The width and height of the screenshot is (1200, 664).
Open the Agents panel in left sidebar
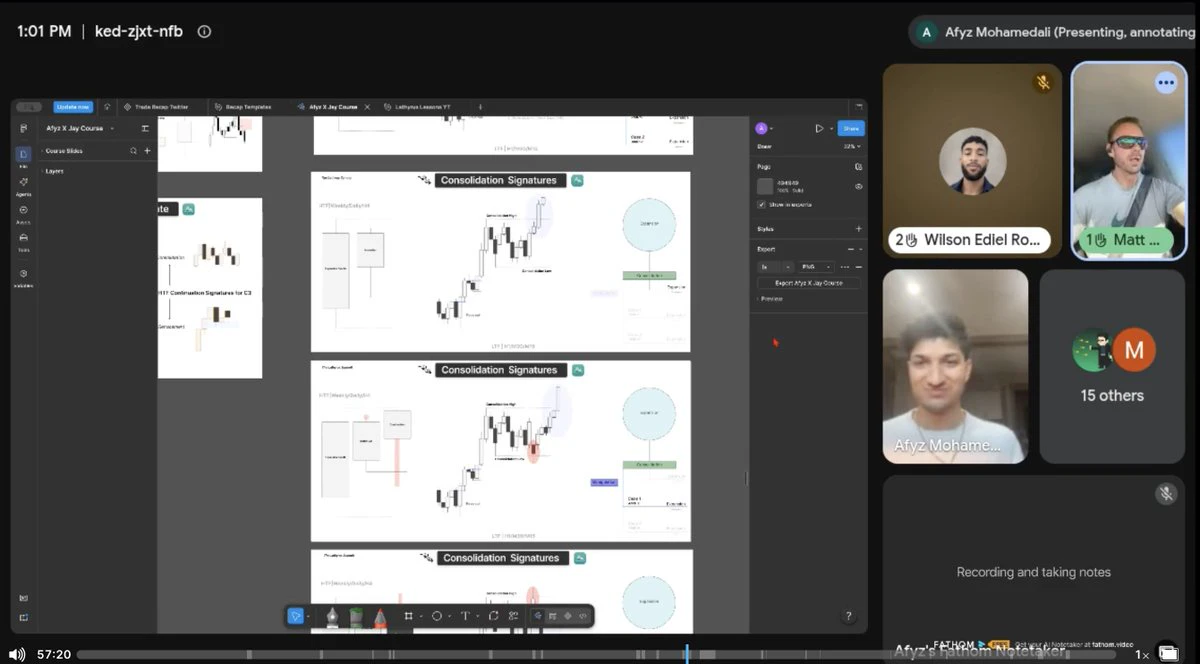(23, 185)
